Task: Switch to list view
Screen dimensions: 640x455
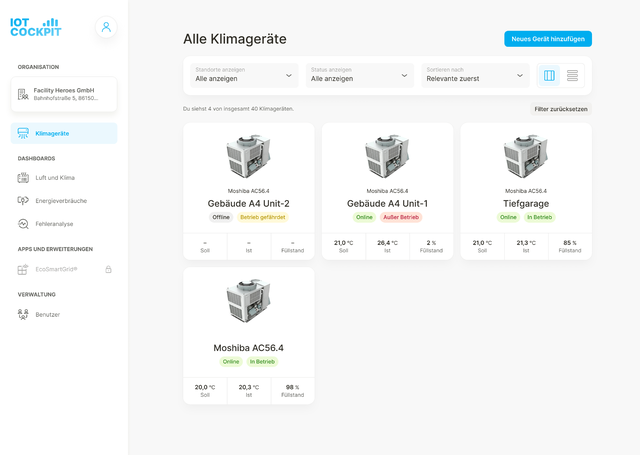Action: tap(572, 75)
